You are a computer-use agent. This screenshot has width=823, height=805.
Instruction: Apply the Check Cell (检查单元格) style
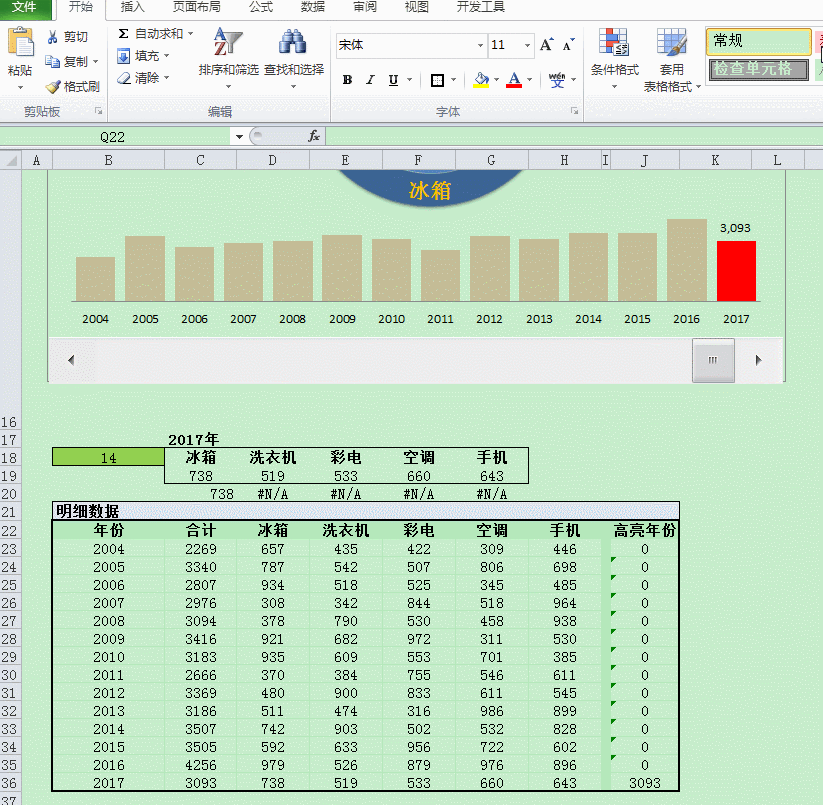click(x=758, y=69)
